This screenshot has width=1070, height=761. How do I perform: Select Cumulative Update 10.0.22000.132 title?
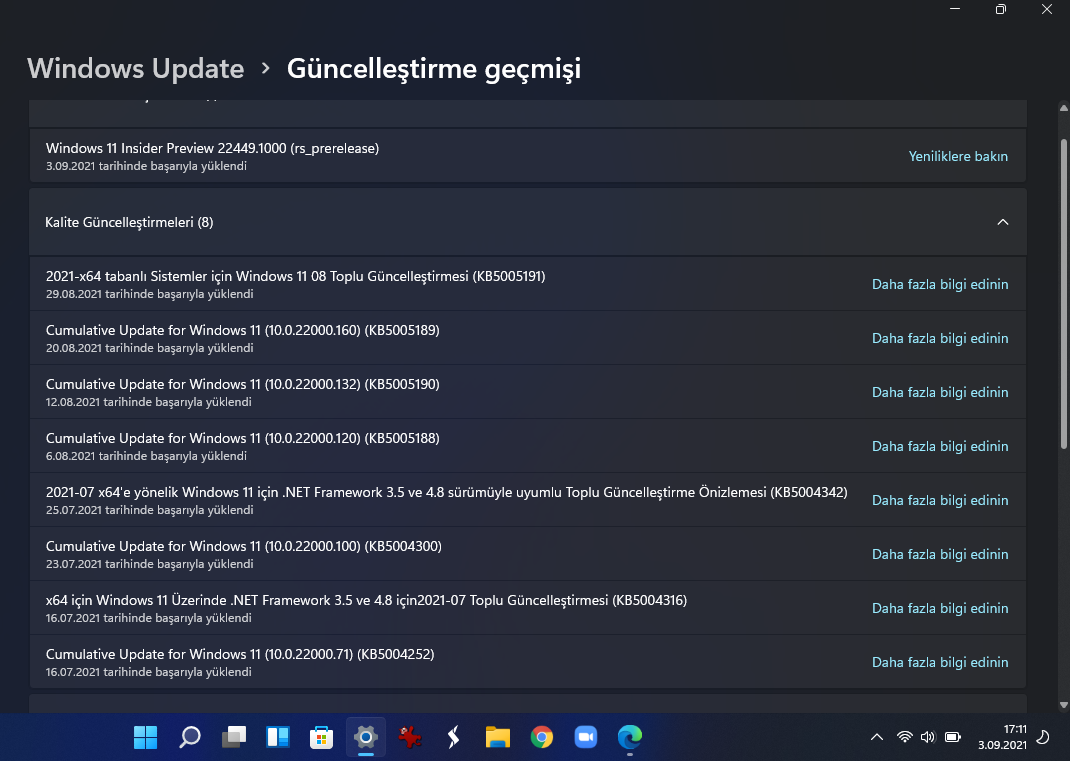click(242, 384)
